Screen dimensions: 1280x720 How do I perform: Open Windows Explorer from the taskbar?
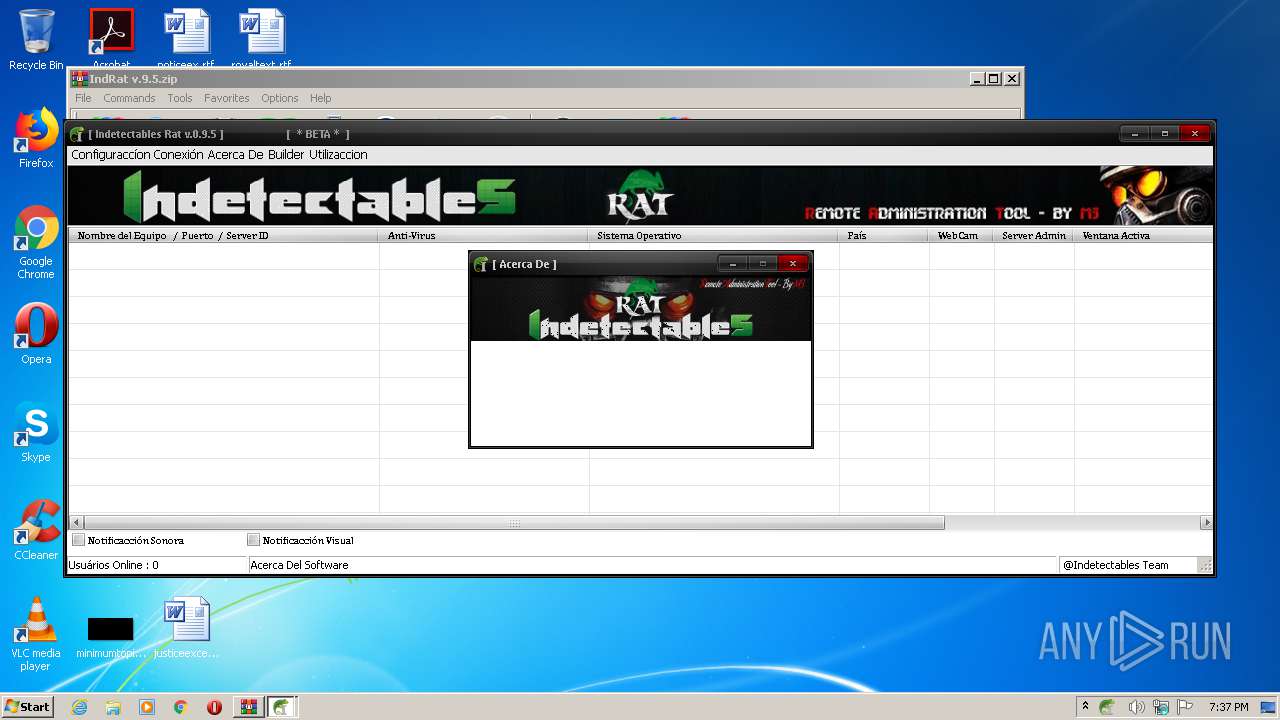tap(113, 707)
